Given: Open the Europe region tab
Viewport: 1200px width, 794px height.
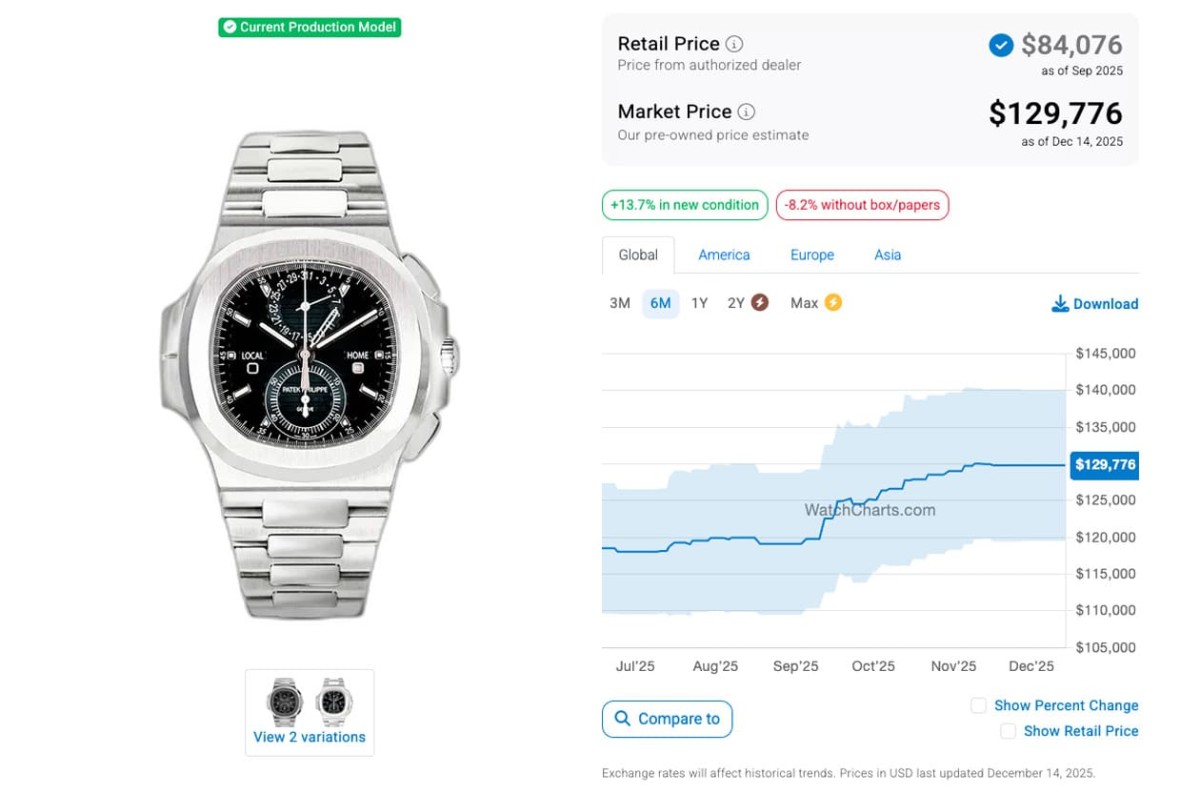Looking at the screenshot, I should 812,255.
